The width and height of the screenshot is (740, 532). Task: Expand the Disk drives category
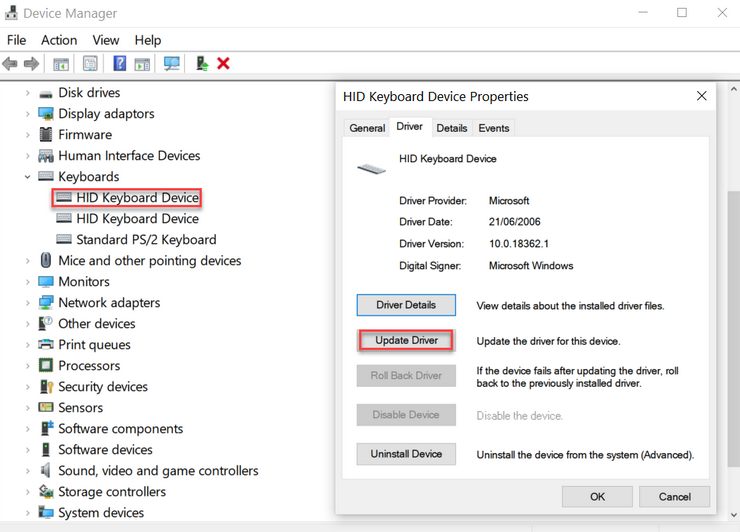click(27, 93)
